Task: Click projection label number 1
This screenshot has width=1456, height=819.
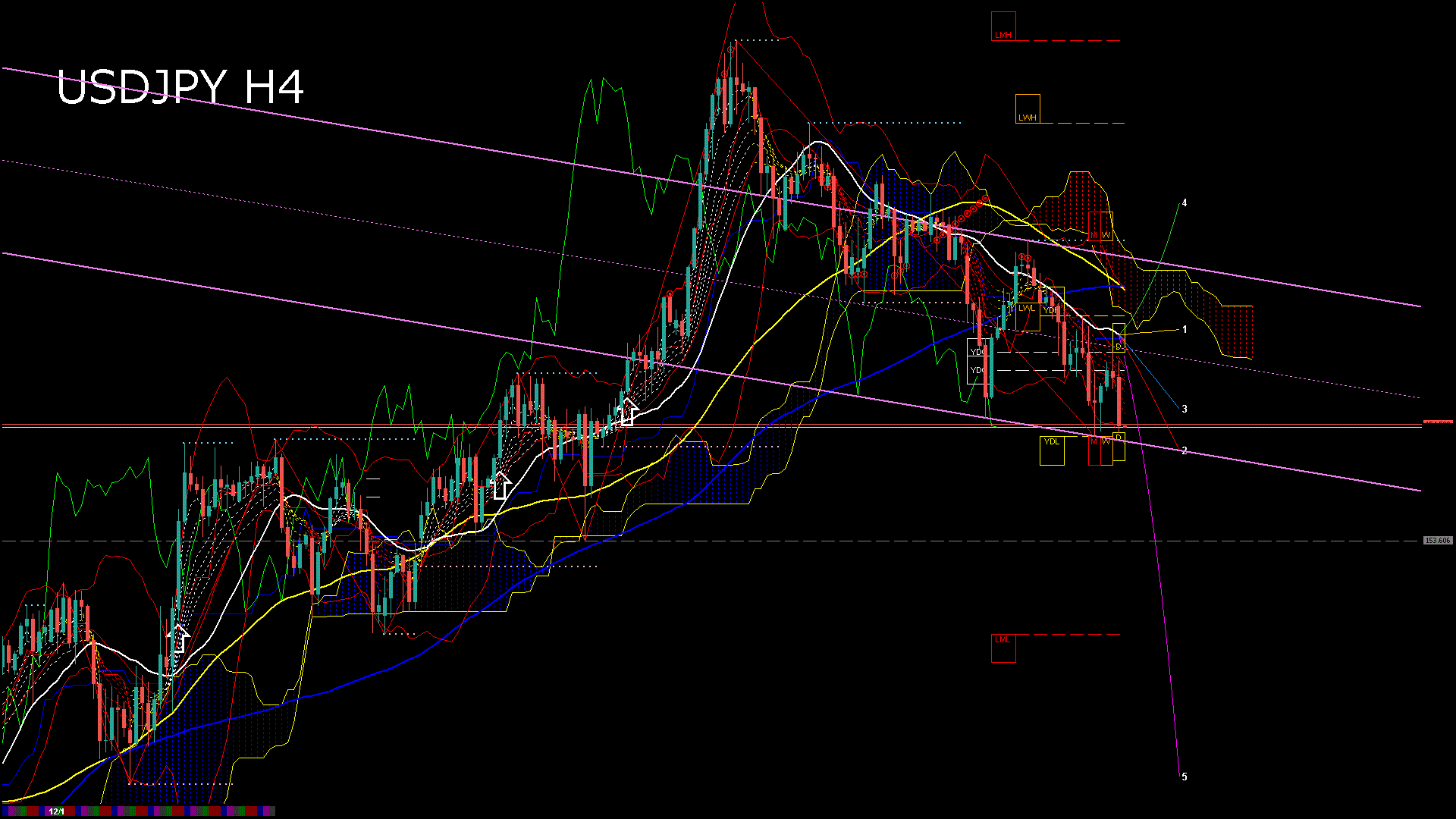Action: (1185, 330)
